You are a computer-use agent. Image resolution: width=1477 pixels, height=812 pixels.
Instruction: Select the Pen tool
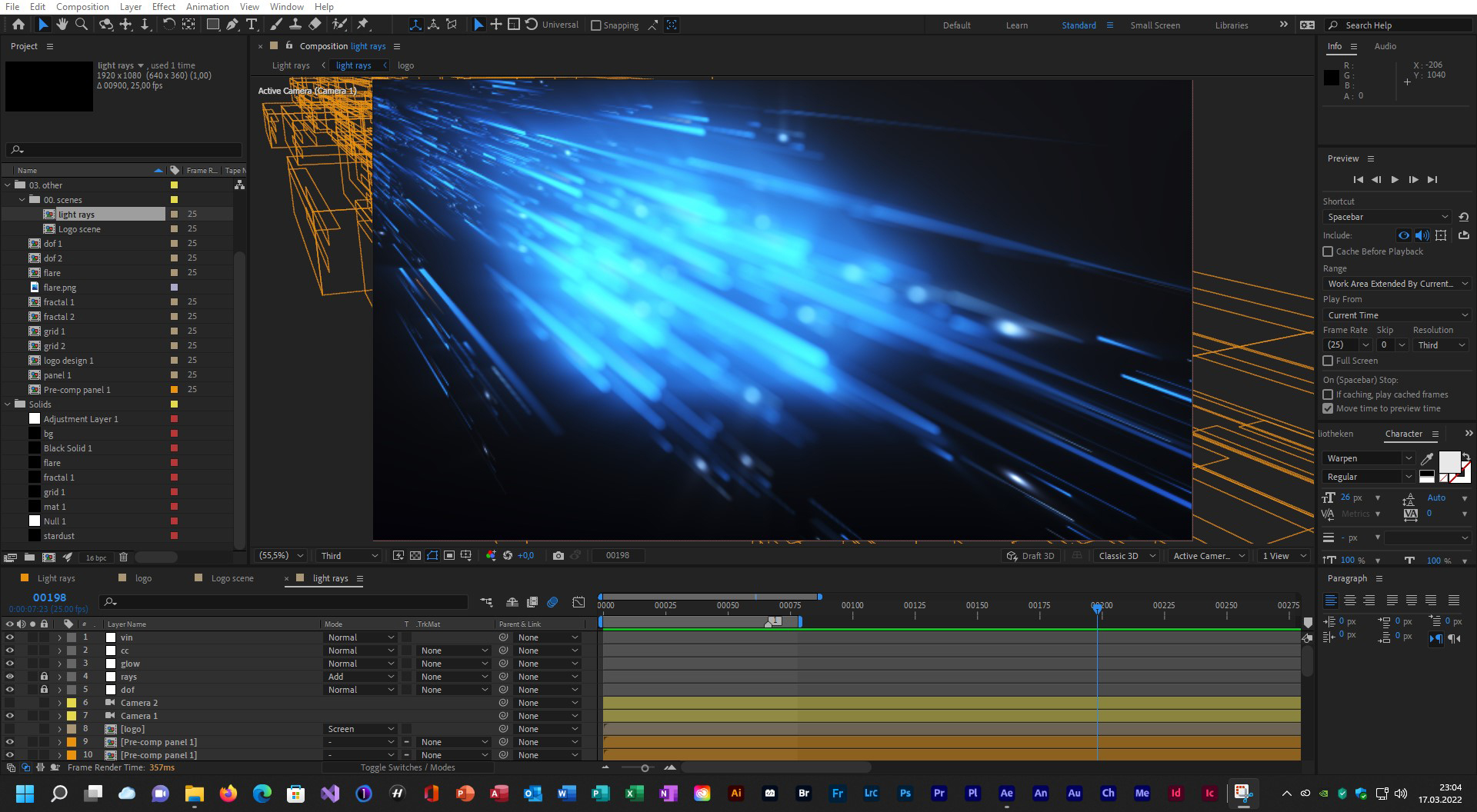[x=232, y=25]
